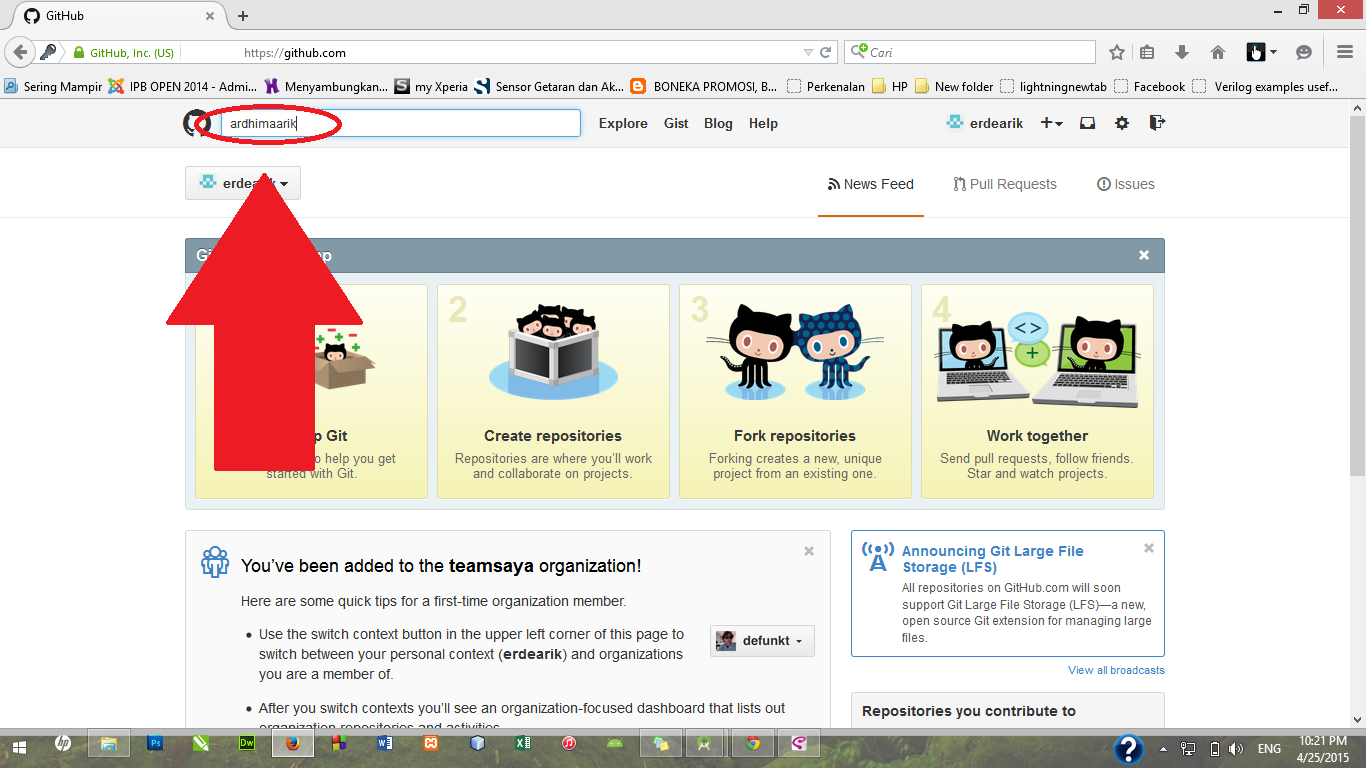Click the page scrollbar up arrow

(1357, 107)
